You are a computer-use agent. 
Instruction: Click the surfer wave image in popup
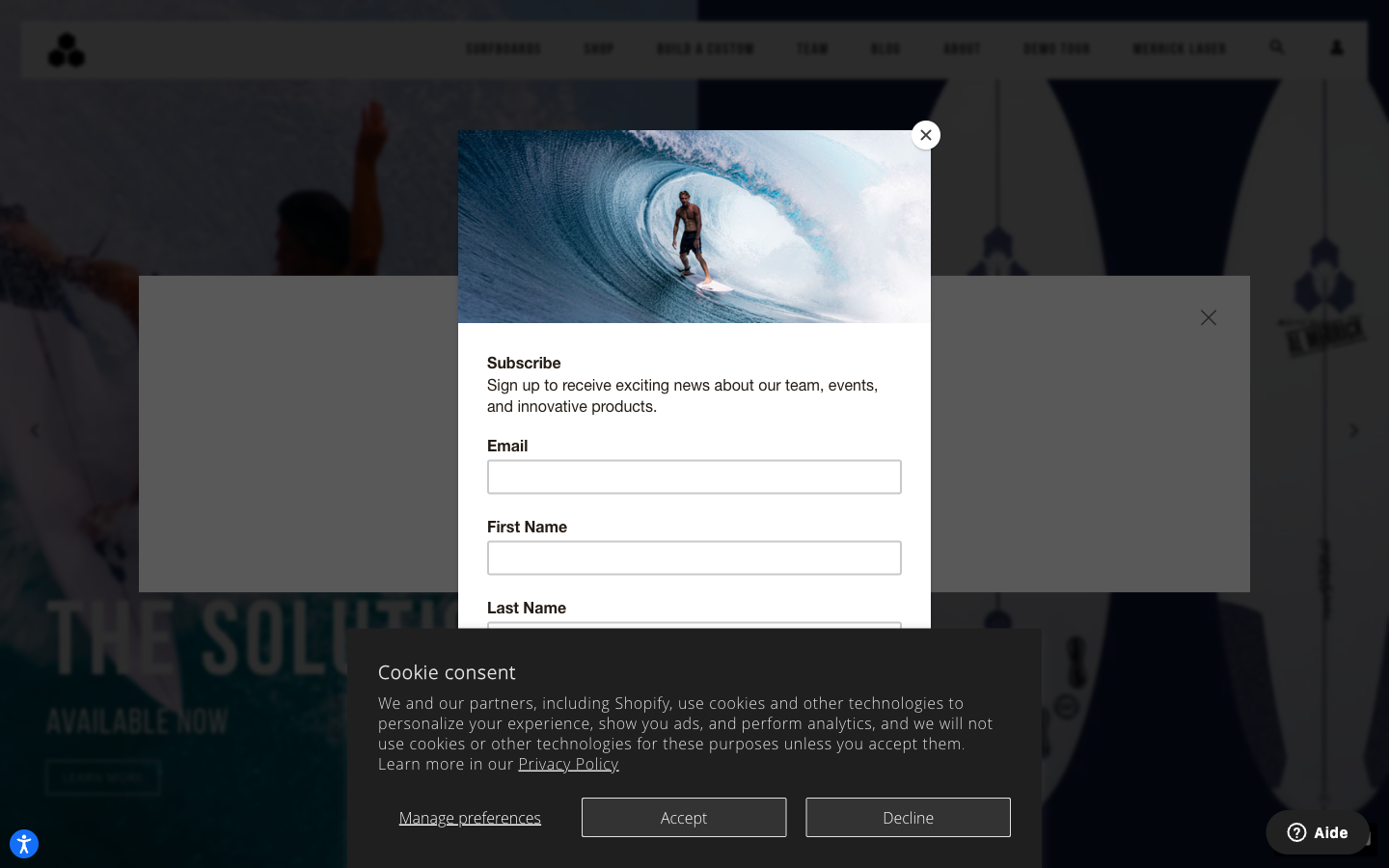click(x=694, y=227)
